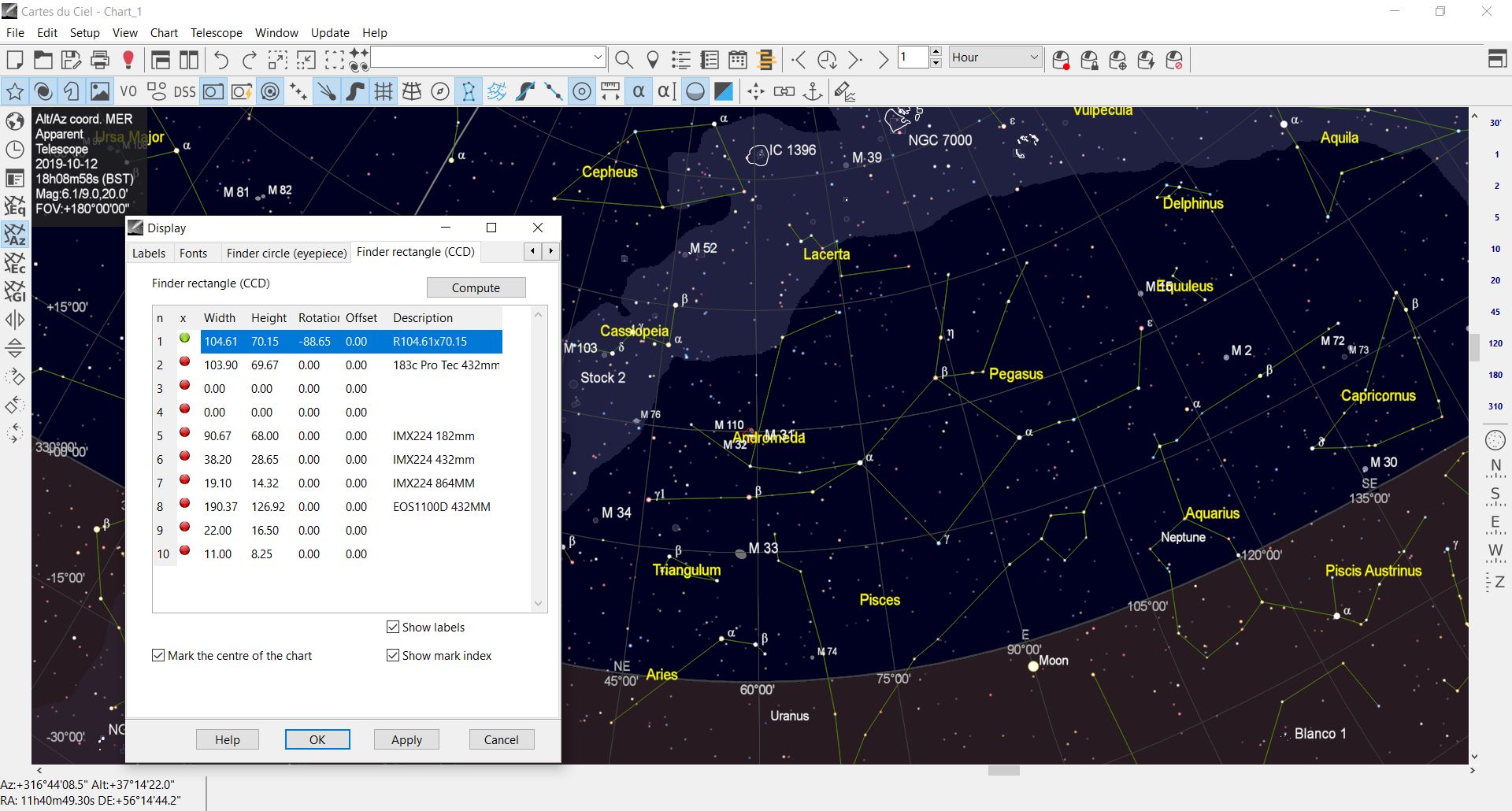
Task: Click the set time to now clock icon
Action: click(827, 60)
